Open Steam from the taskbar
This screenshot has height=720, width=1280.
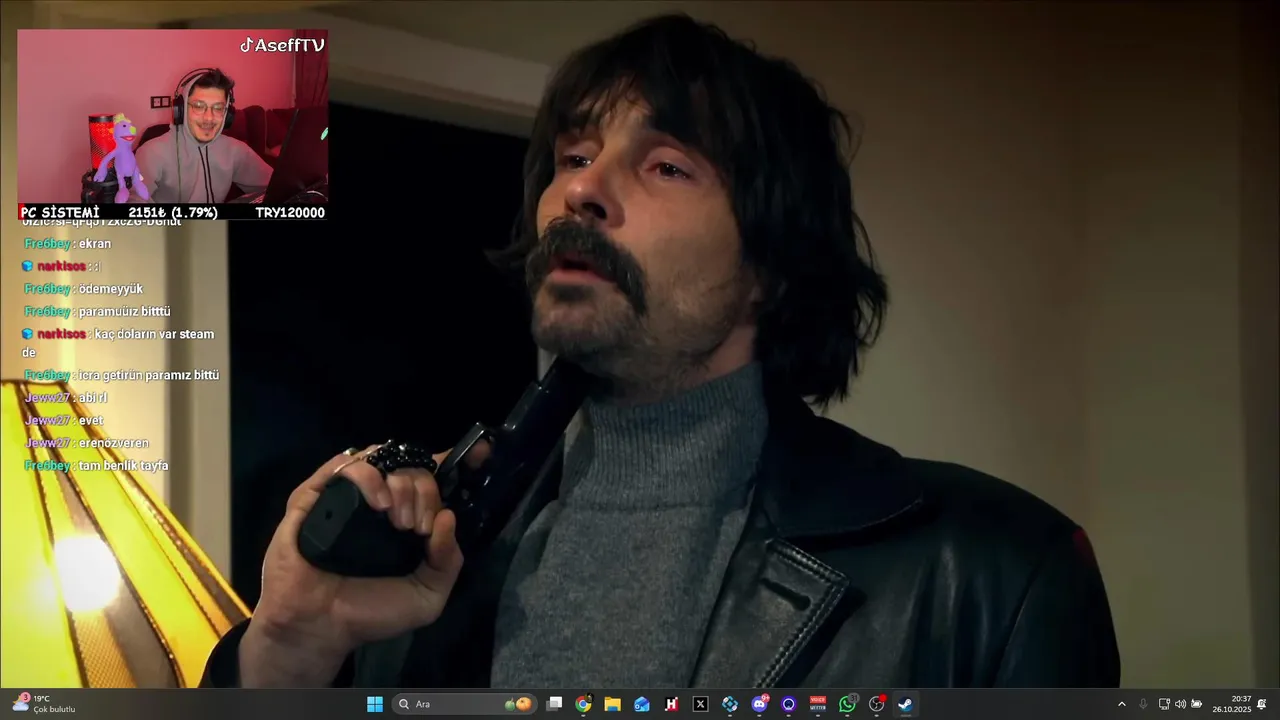tap(905, 704)
